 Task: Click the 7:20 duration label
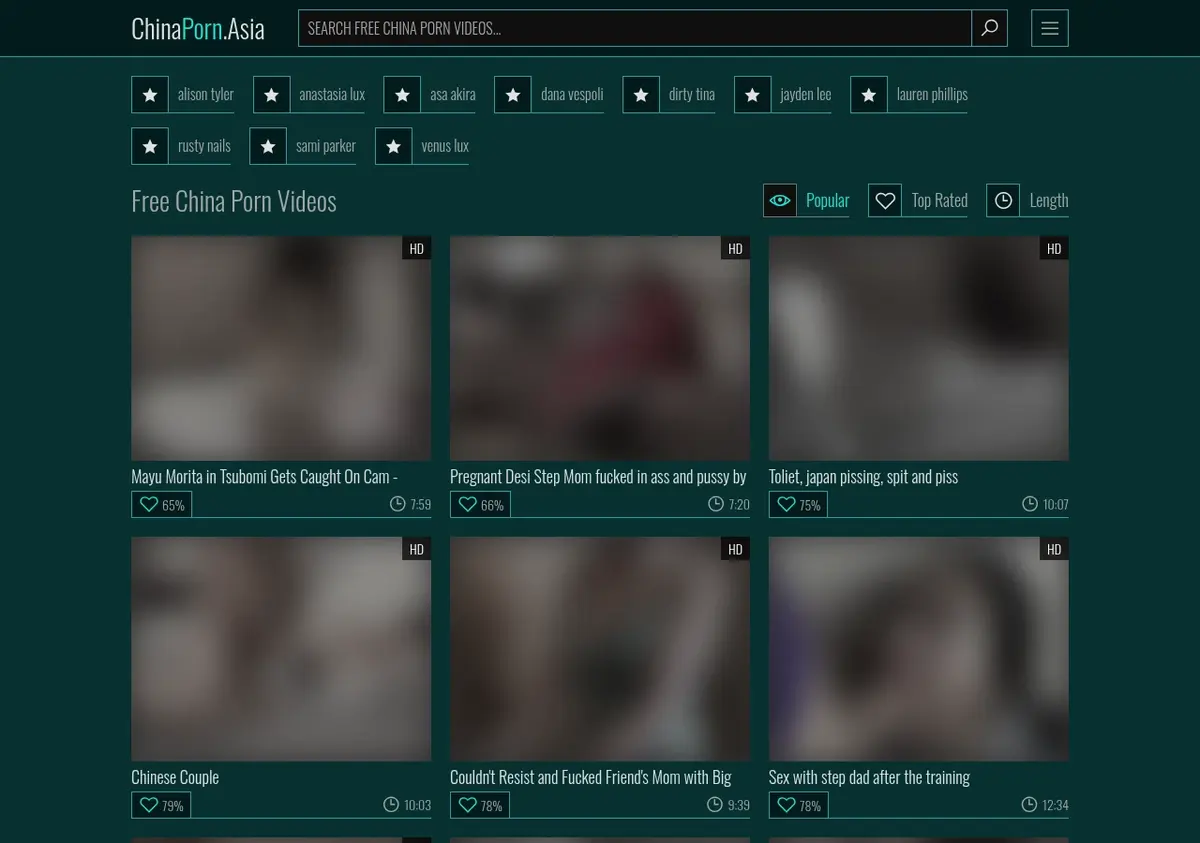[x=729, y=504]
